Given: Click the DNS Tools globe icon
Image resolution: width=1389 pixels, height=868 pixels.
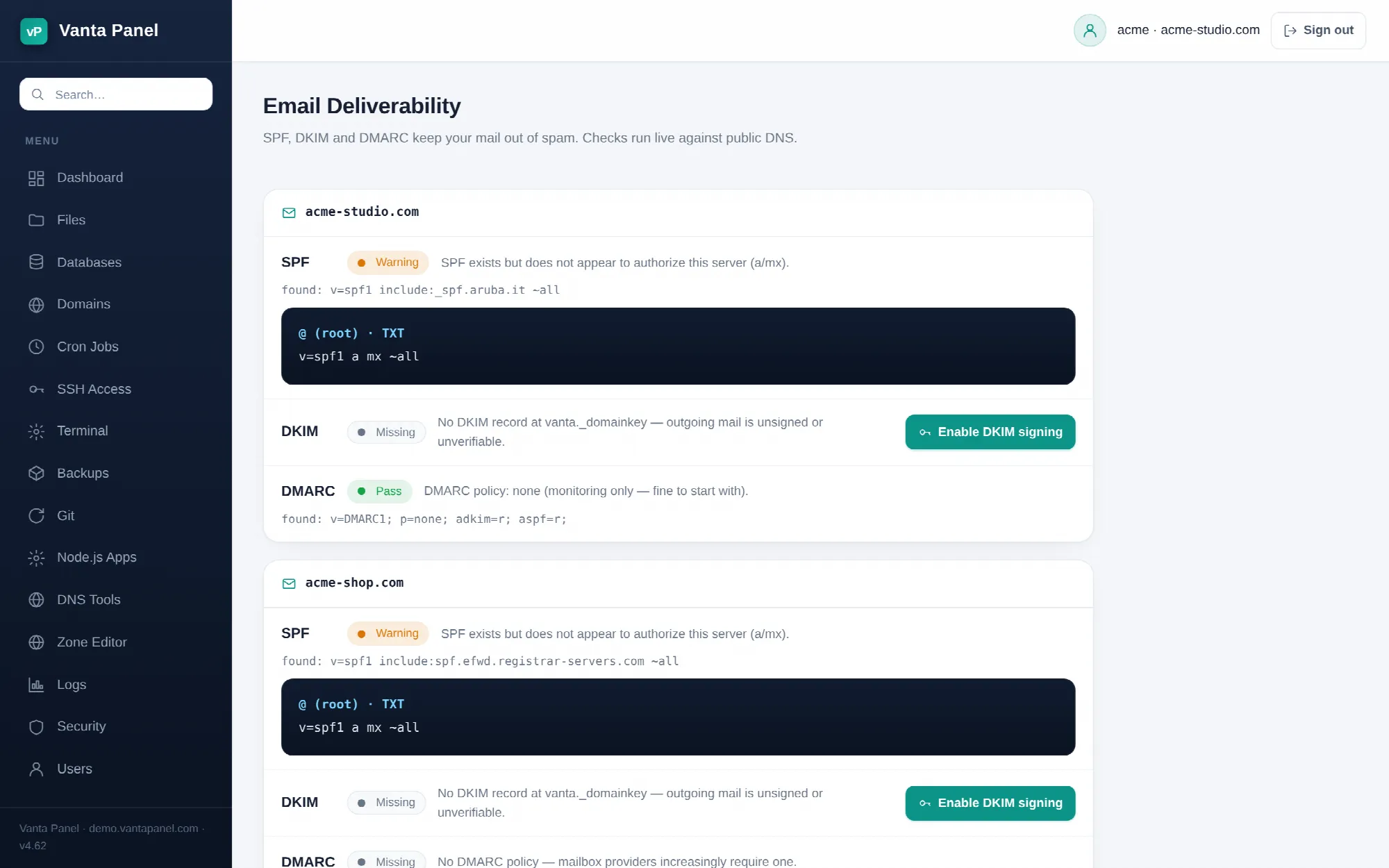Looking at the screenshot, I should point(36,600).
